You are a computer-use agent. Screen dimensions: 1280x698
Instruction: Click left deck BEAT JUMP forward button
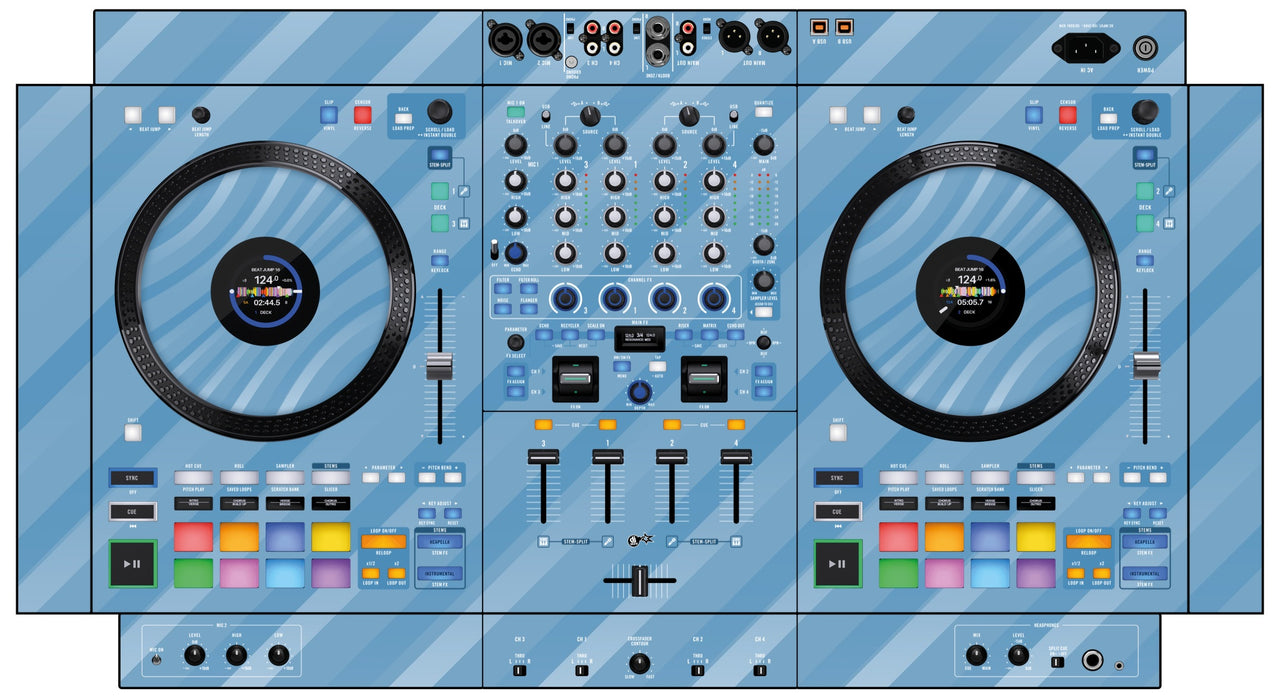166,115
